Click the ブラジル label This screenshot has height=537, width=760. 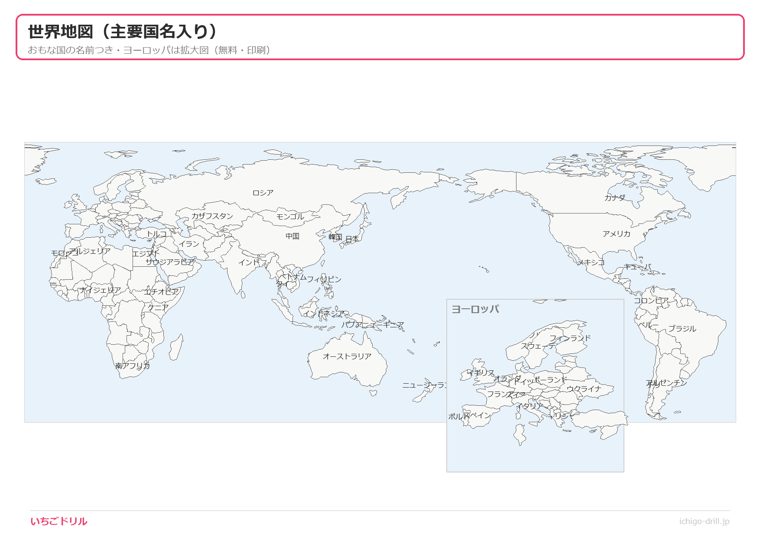point(682,329)
